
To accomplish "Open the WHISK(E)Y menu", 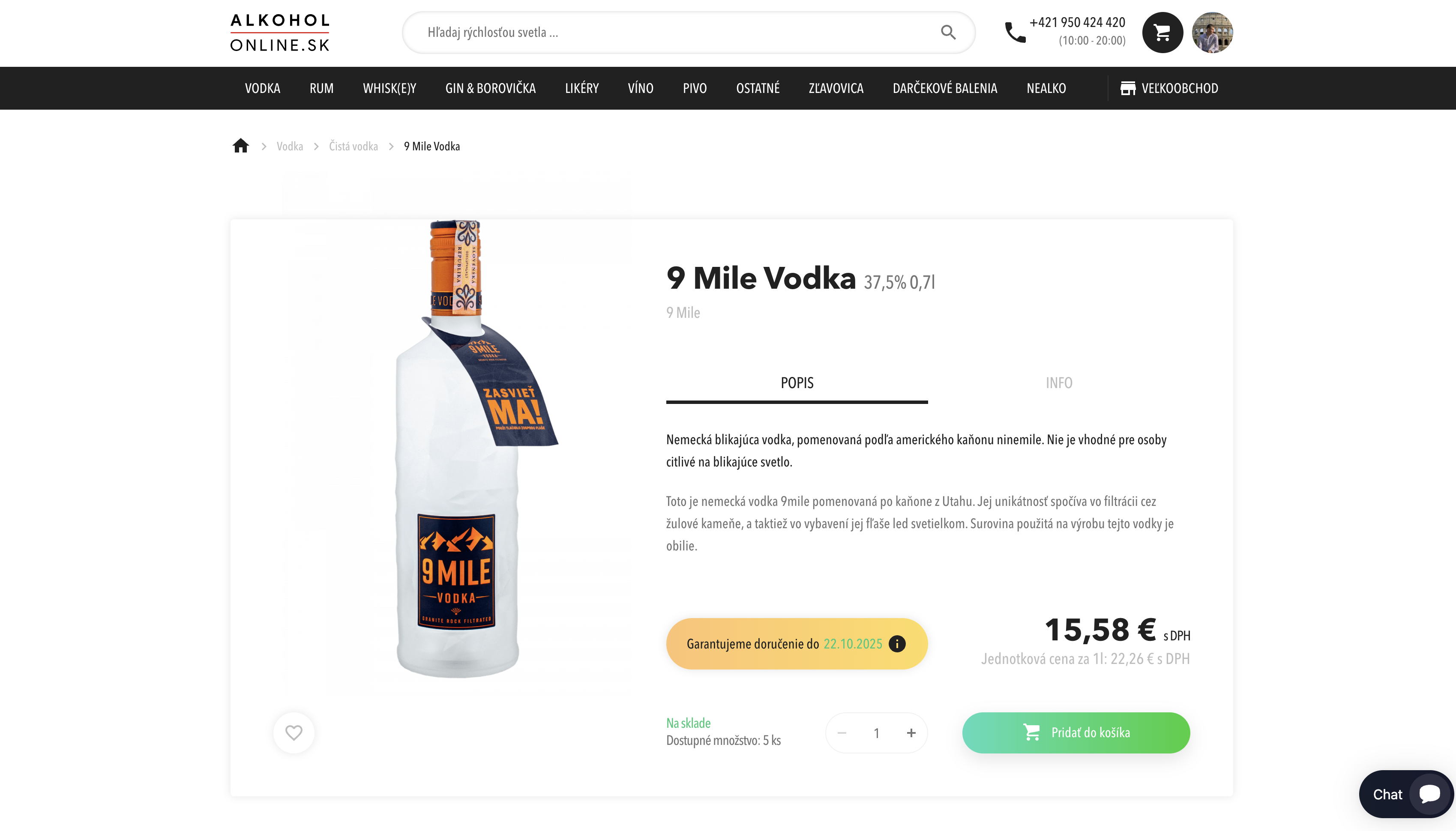I will pyautogui.click(x=389, y=88).
